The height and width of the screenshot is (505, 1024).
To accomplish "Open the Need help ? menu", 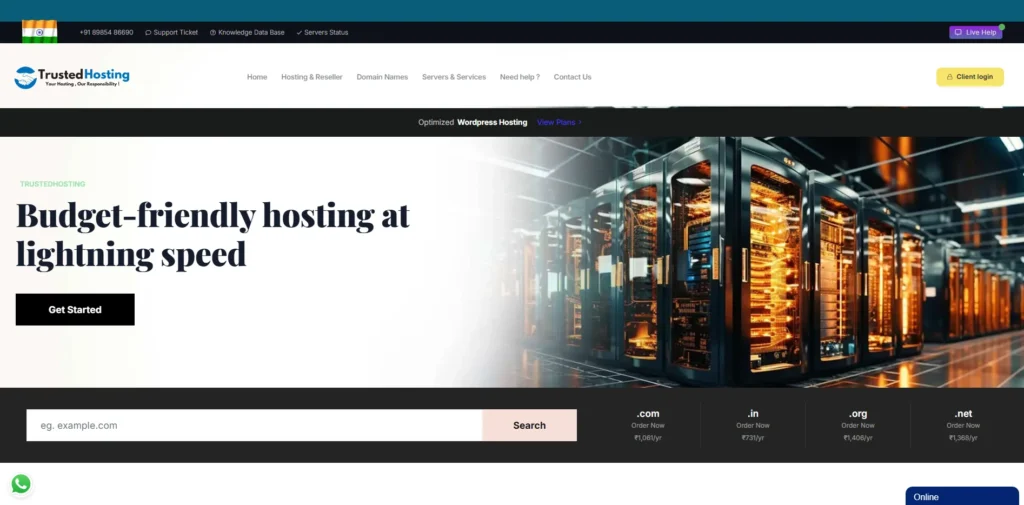I will click(520, 77).
